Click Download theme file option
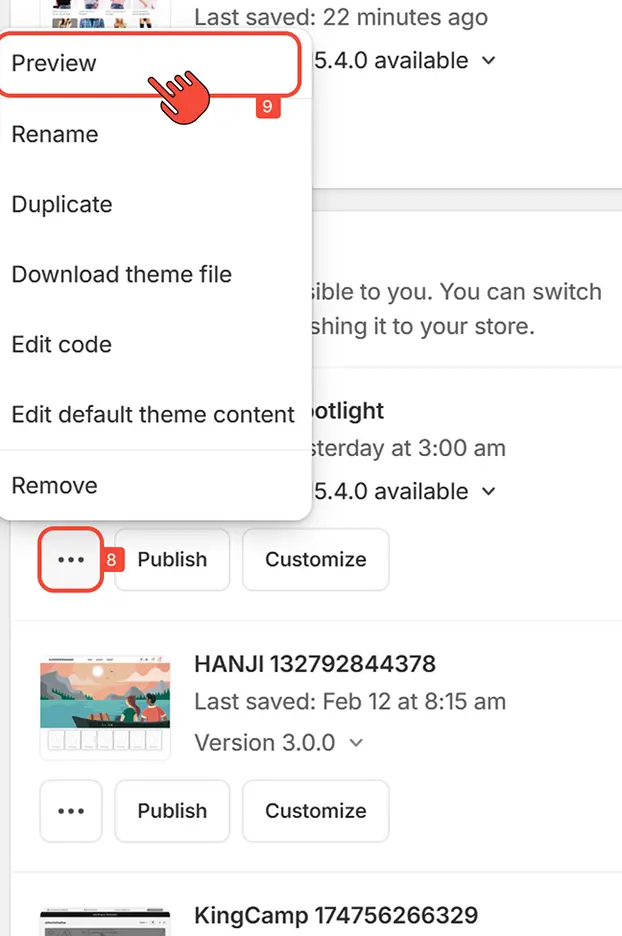The height and width of the screenshot is (936, 622). (x=120, y=274)
